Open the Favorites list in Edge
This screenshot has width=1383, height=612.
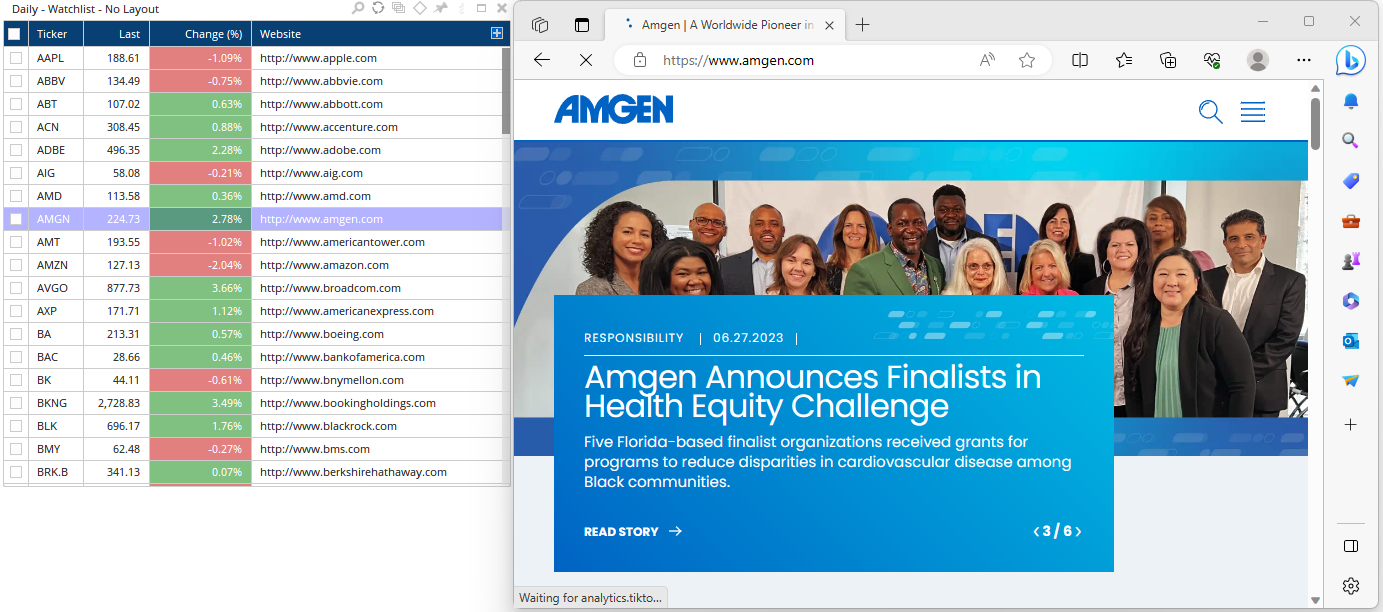[x=1124, y=60]
